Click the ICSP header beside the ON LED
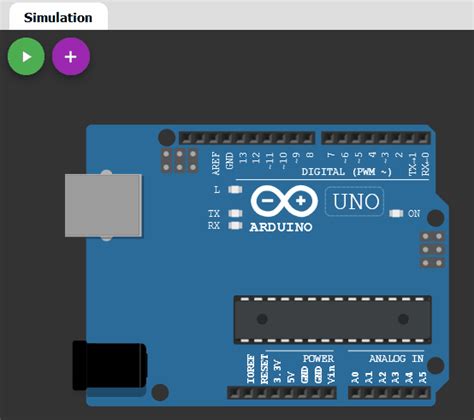The width and height of the screenshot is (474, 420). [x=432, y=250]
